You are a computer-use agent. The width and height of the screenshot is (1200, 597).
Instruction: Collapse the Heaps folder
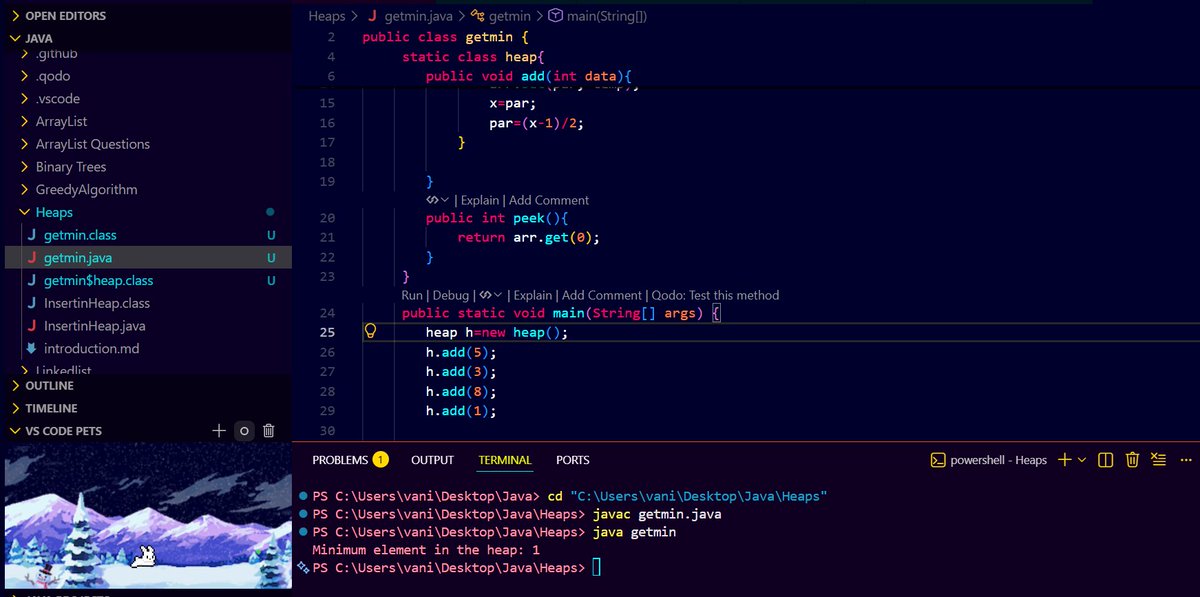[26, 212]
